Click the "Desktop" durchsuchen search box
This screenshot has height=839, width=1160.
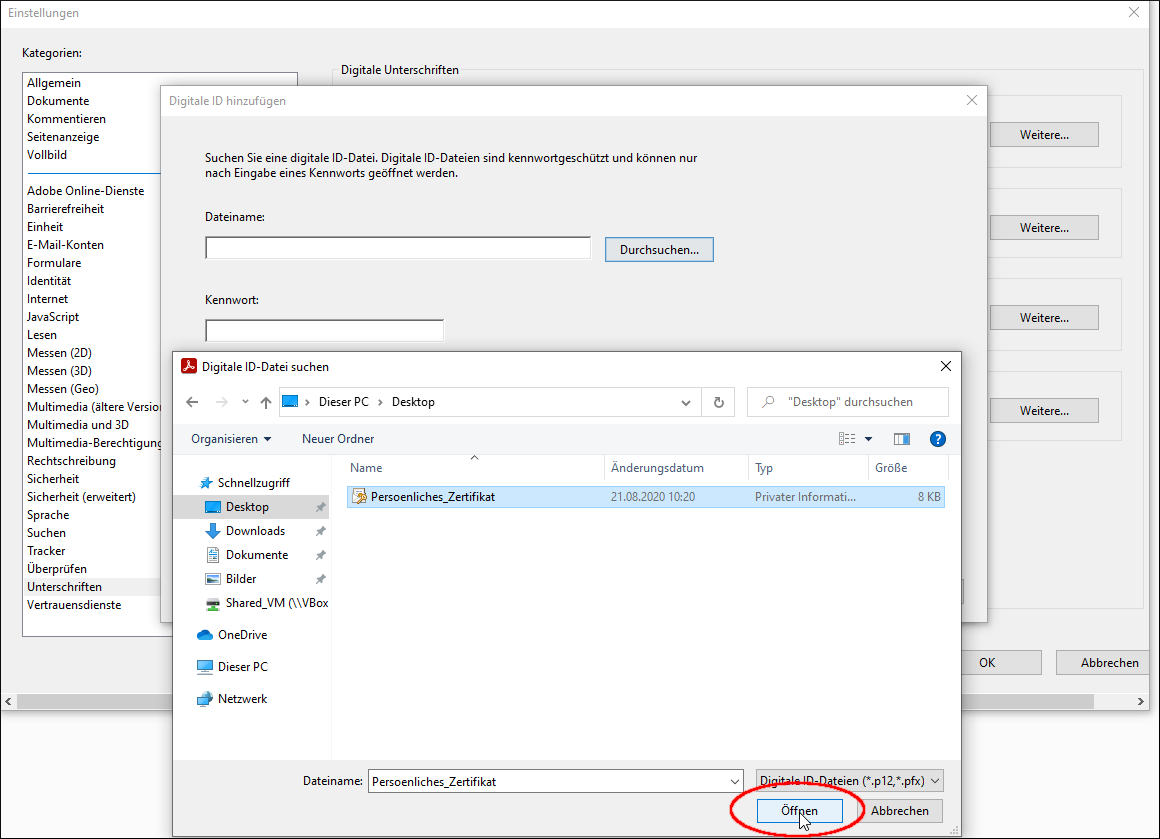tap(848, 402)
